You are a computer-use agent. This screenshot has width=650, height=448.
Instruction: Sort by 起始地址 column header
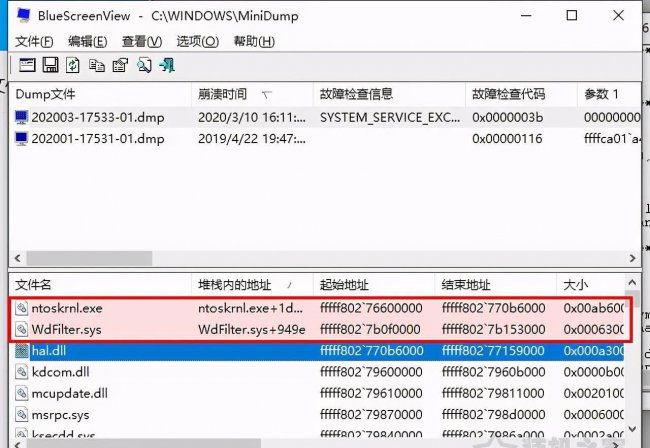(x=374, y=285)
